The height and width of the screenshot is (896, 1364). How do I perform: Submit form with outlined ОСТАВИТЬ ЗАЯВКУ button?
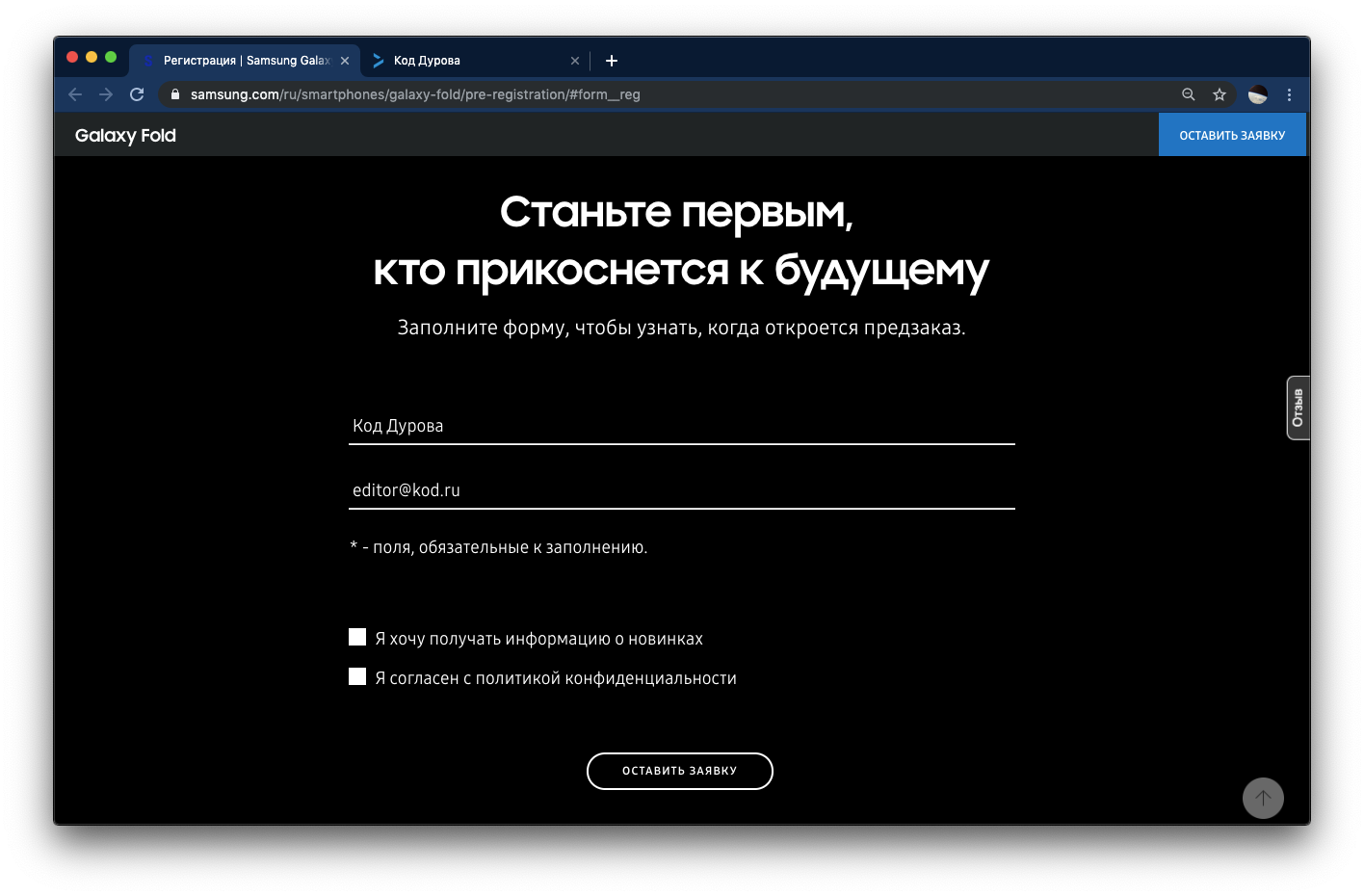(680, 771)
